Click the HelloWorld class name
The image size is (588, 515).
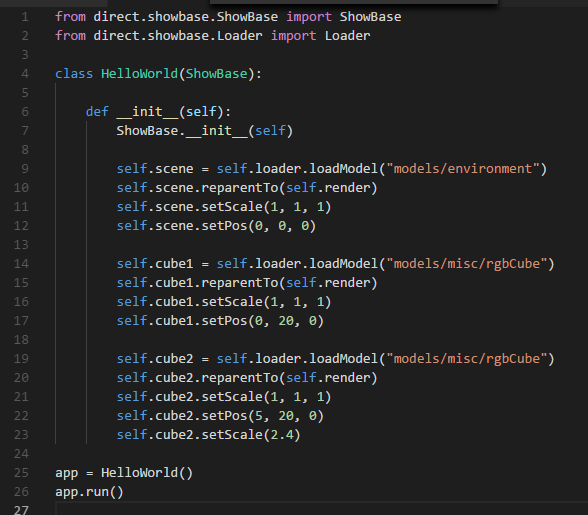coord(139,74)
